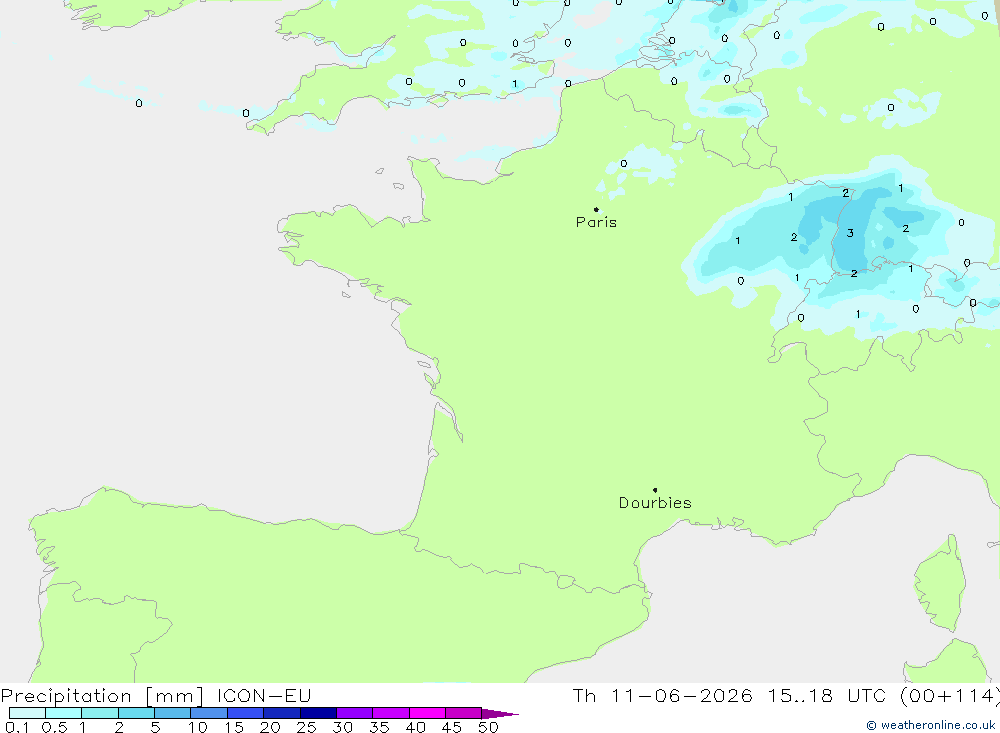This screenshot has width=1000, height=733.
Task: Click the purple arrow tip above 50 mm
Action: (499, 714)
